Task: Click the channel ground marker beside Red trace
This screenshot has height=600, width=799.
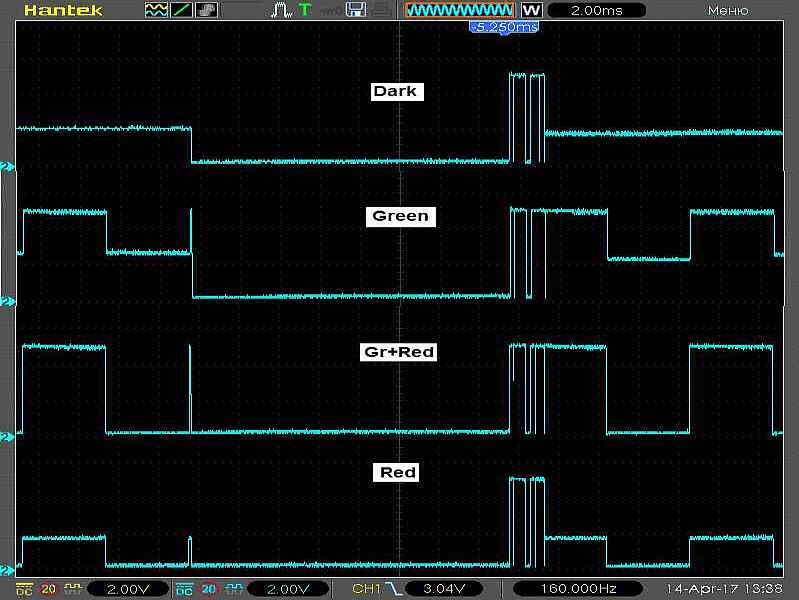Action: coord(7,570)
